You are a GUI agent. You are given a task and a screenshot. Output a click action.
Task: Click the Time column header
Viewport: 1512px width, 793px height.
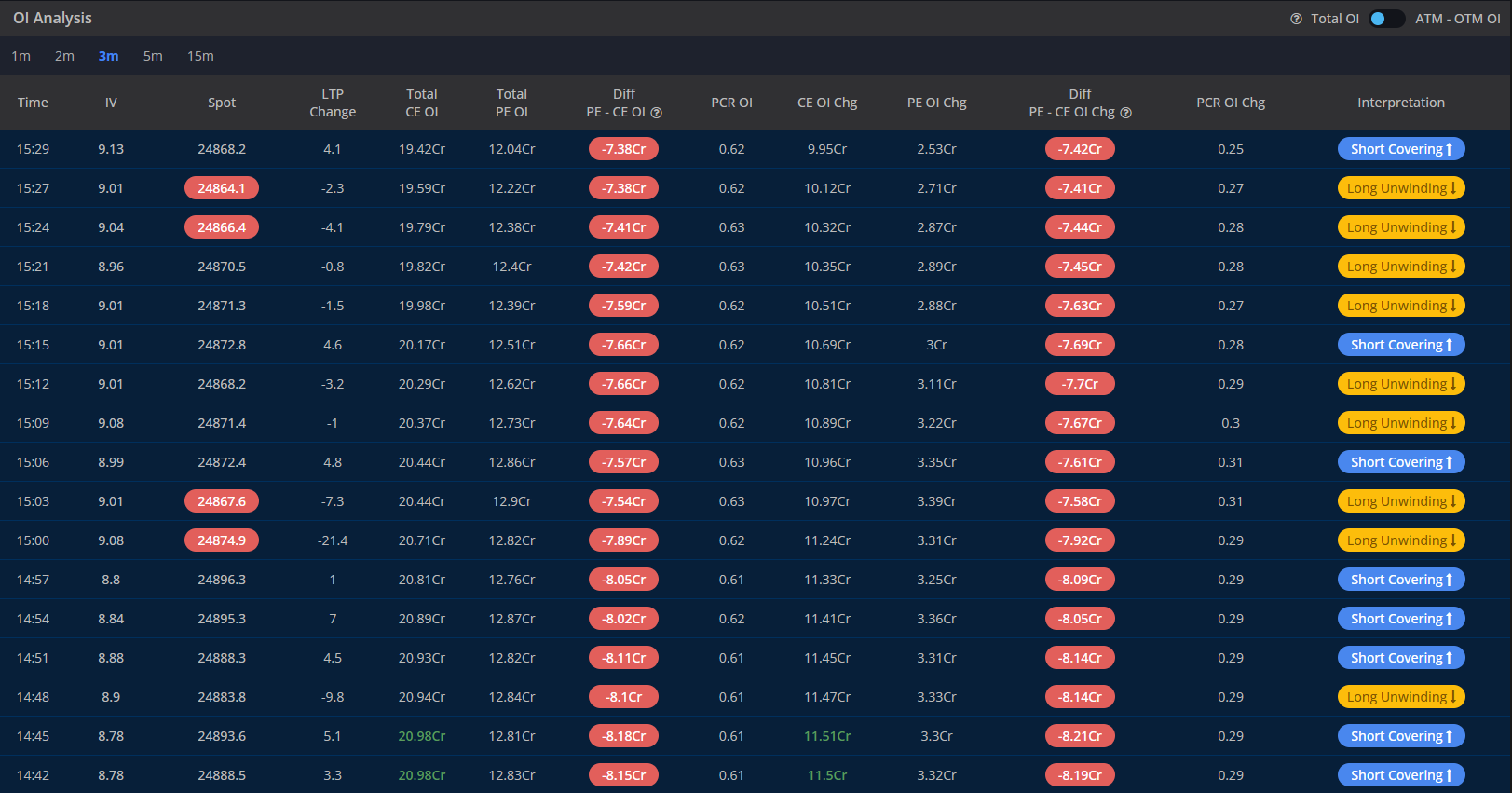click(x=33, y=103)
